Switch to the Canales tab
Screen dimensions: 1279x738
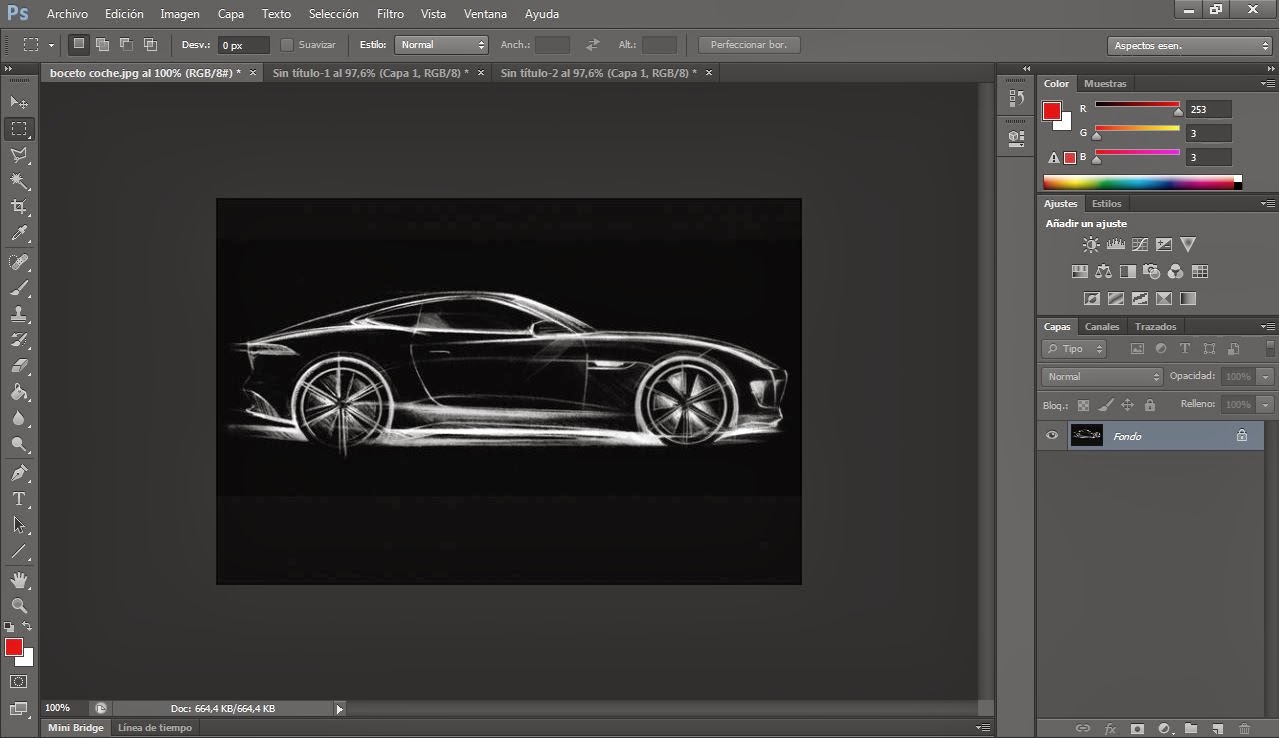tap(1102, 327)
